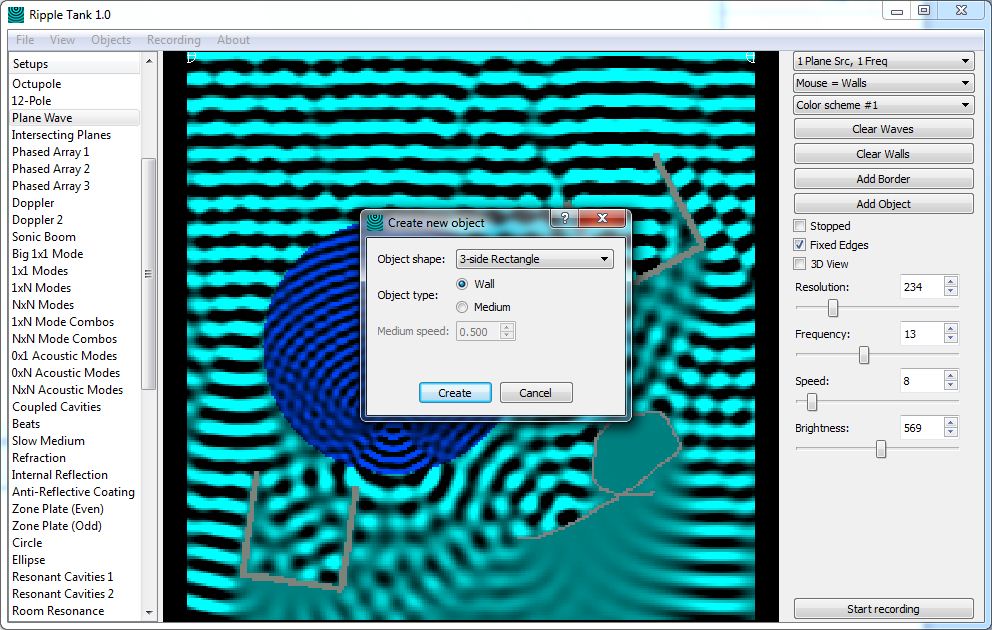
Task: Click the Frequency slider handle
Action: point(864,355)
